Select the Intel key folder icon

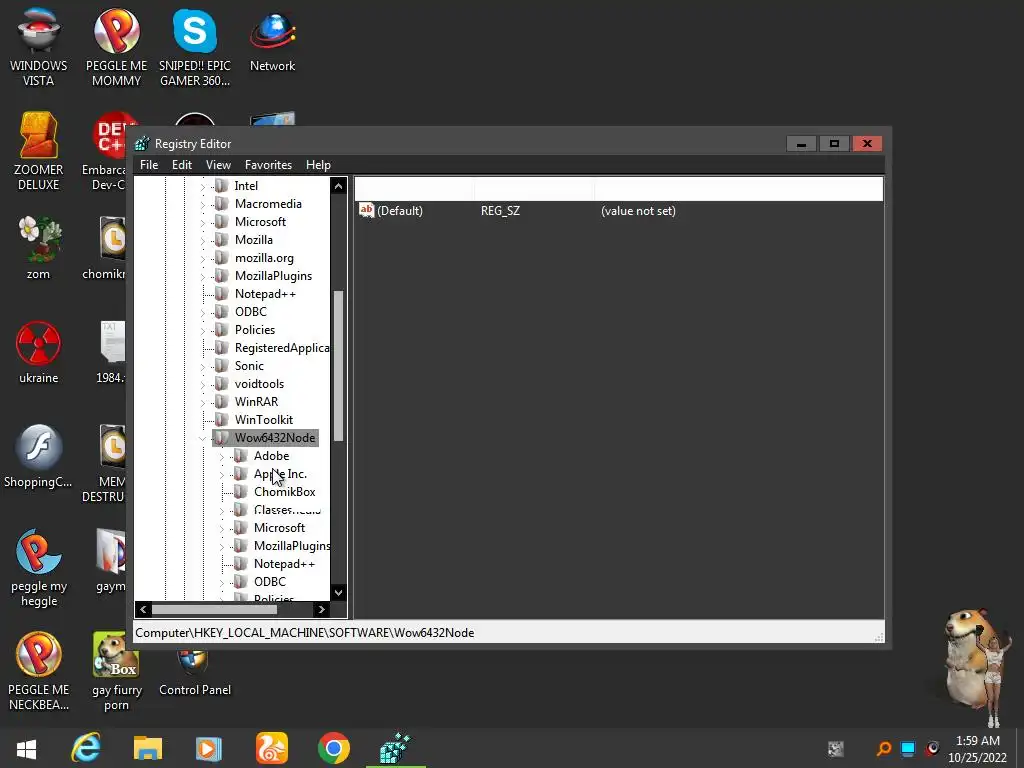(x=222, y=185)
